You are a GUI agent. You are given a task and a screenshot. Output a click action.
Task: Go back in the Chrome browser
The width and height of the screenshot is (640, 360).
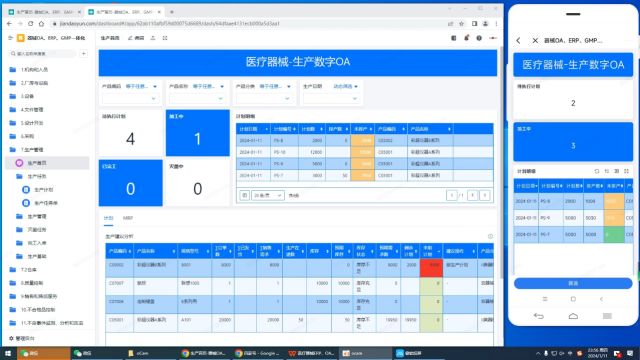tap(9, 24)
